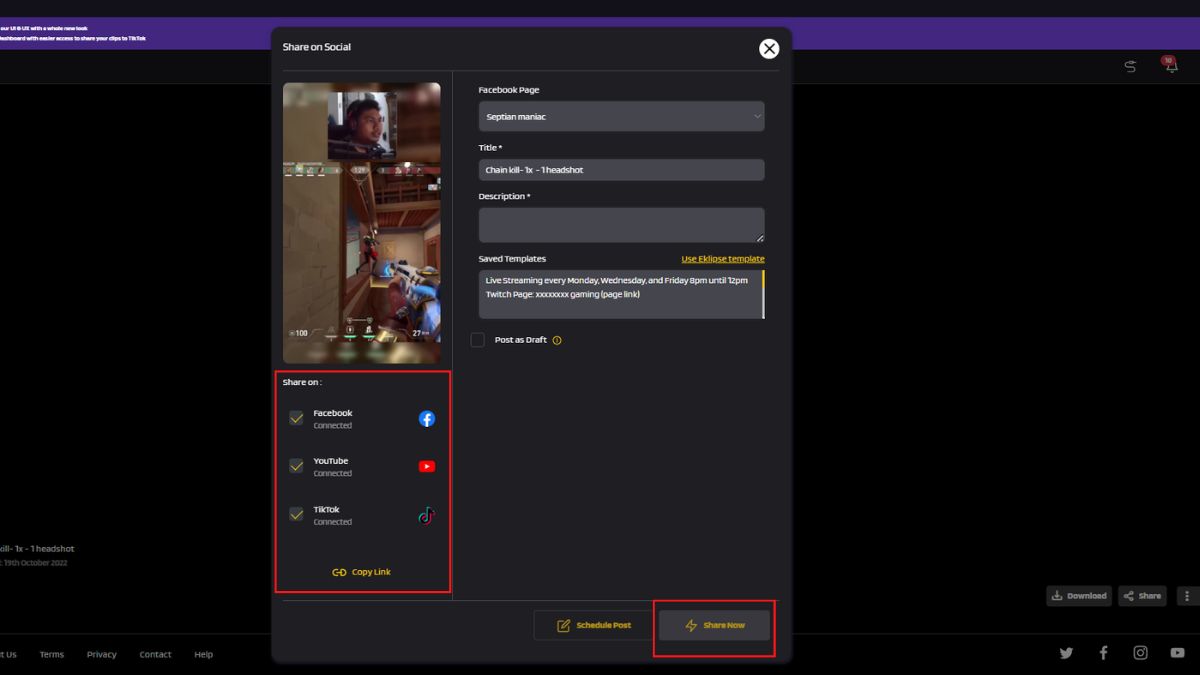This screenshot has width=1200, height=675.
Task: Click the TikTok platform icon
Action: tap(426, 514)
